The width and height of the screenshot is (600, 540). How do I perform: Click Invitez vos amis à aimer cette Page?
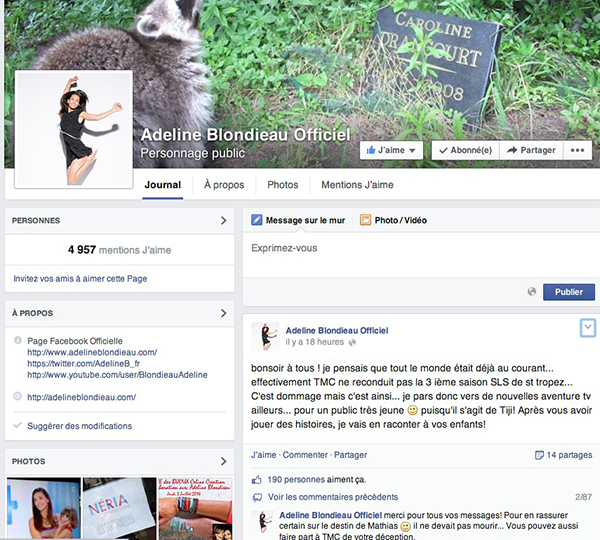(x=80, y=279)
